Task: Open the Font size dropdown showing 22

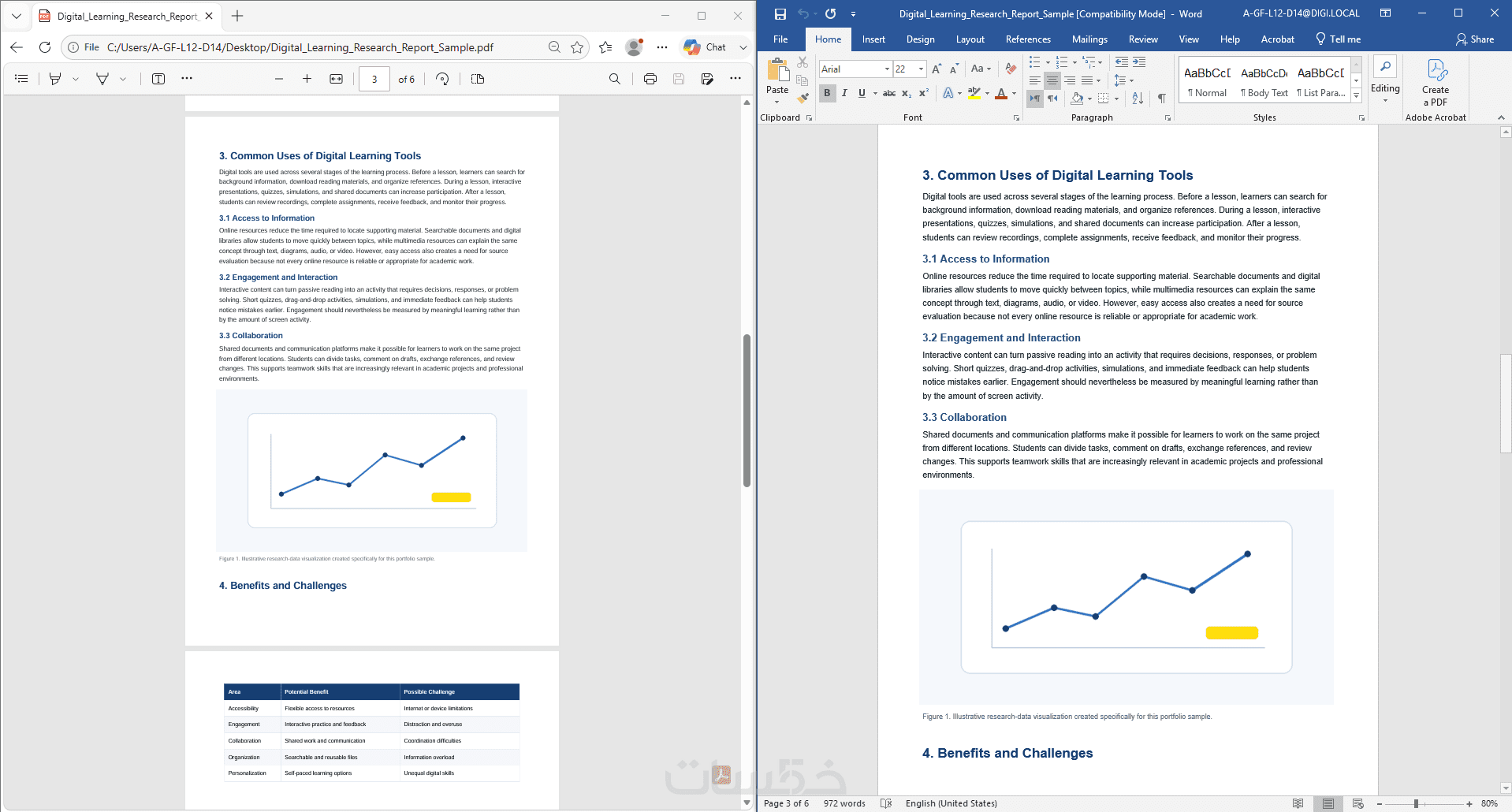Action: tap(921, 69)
